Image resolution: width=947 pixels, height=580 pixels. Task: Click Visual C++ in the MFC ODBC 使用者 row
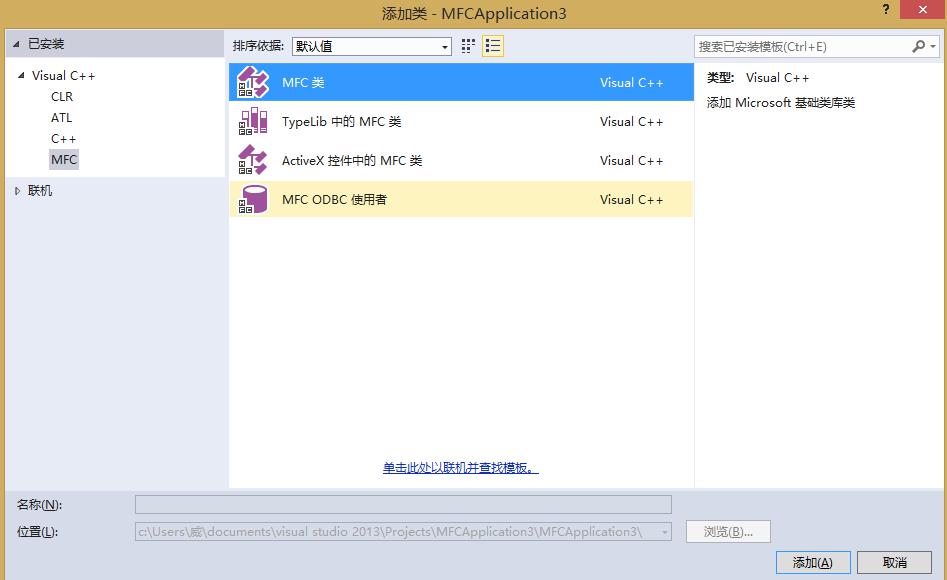pyautogui.click(x=631, y=199)
